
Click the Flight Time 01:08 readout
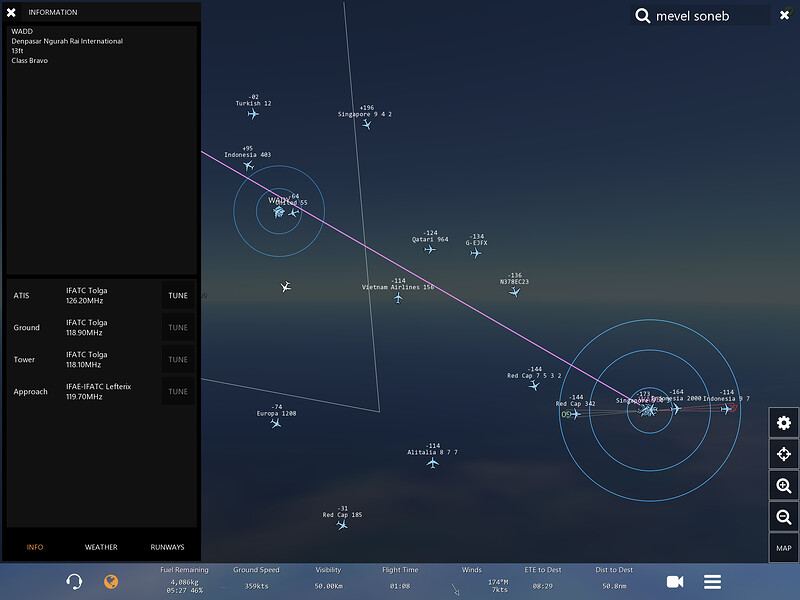400,578
